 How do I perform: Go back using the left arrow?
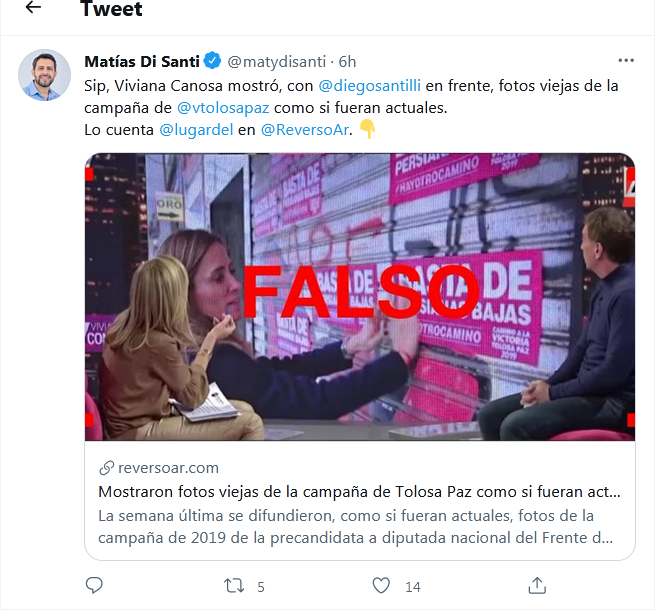[33, 7]
